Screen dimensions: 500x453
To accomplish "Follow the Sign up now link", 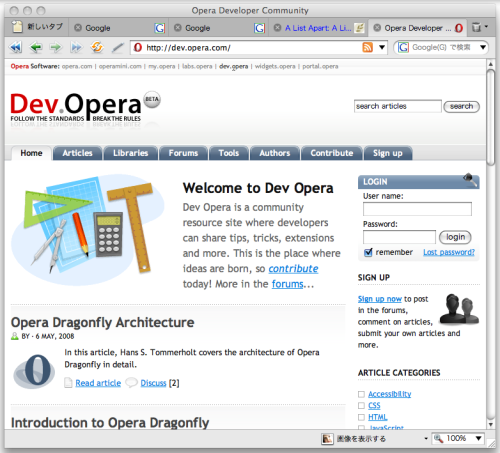I will pyautogui.click(x=380, y=299).
